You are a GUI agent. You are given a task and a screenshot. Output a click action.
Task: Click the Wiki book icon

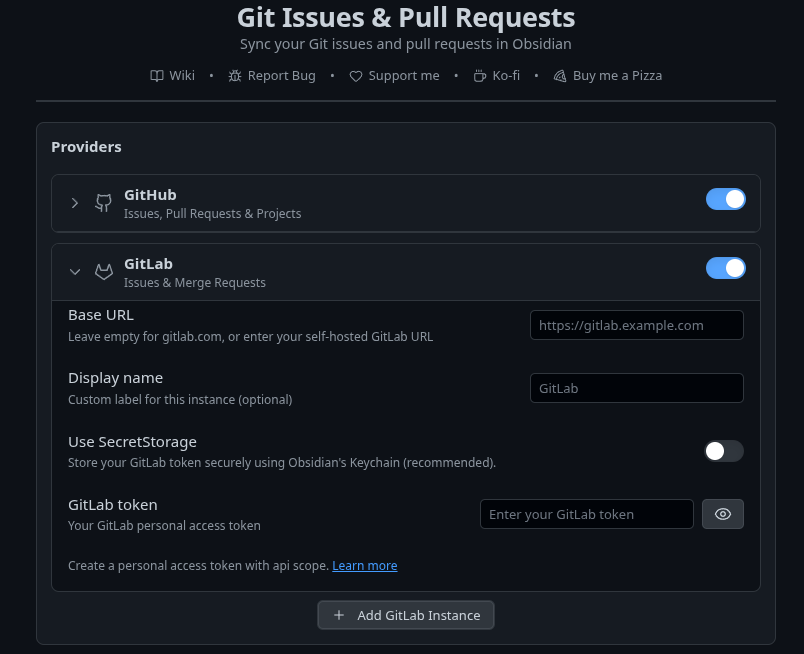pos(156,76)
